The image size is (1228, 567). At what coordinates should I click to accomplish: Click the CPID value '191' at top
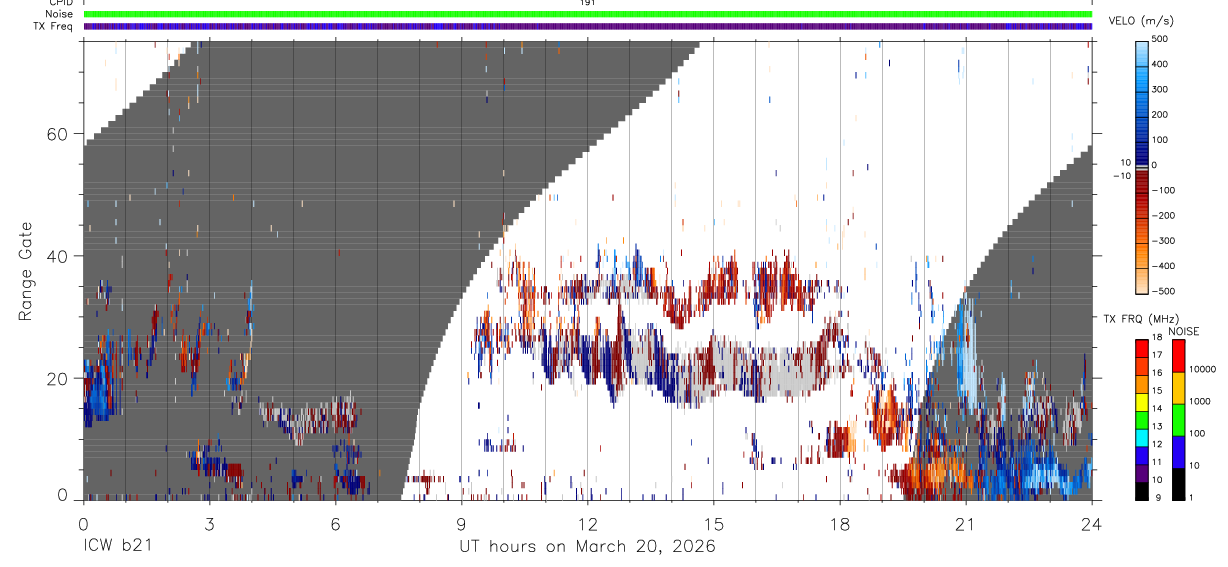pos(587,3)
